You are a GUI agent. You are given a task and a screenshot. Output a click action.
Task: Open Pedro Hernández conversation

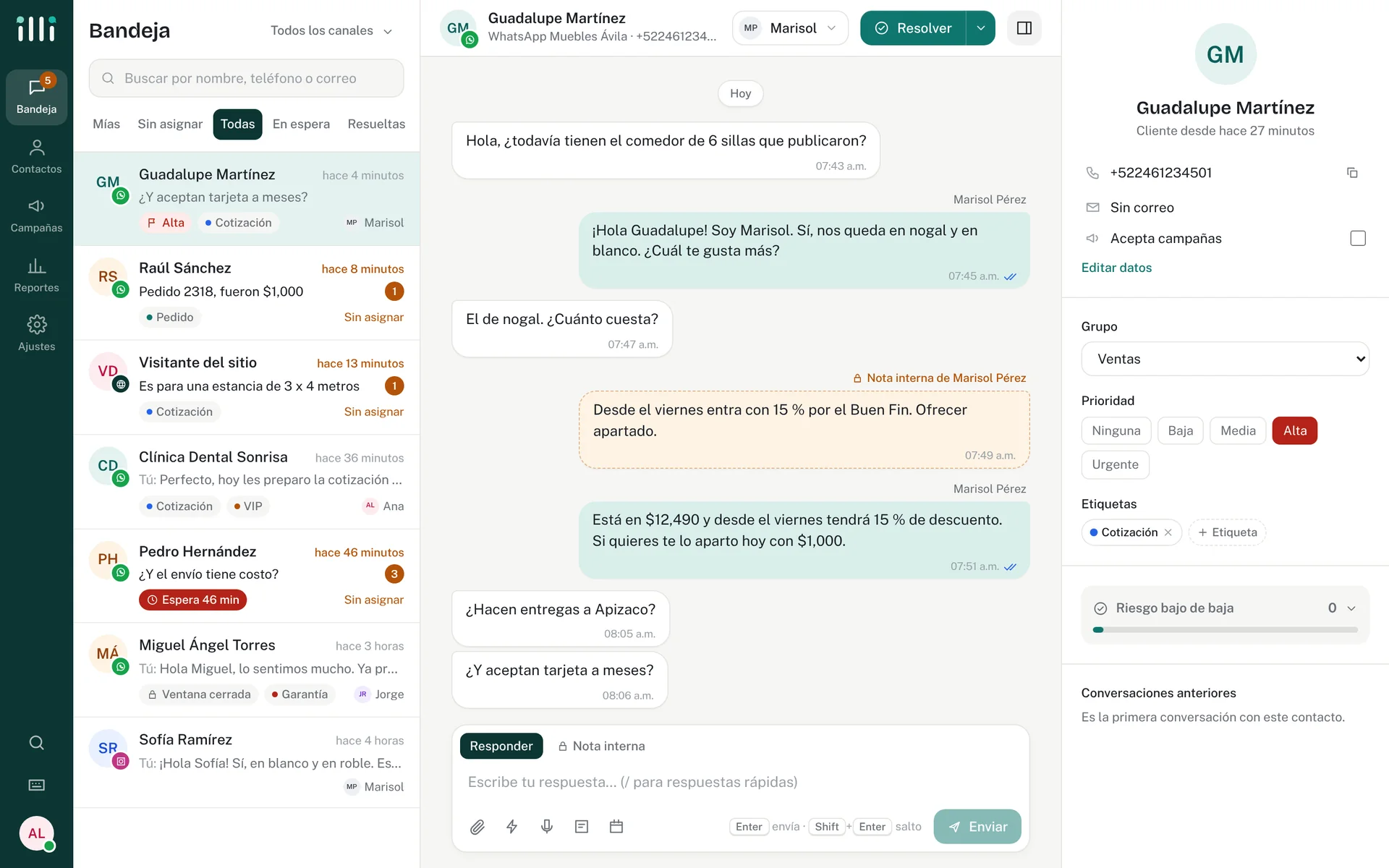coord(246,576)
